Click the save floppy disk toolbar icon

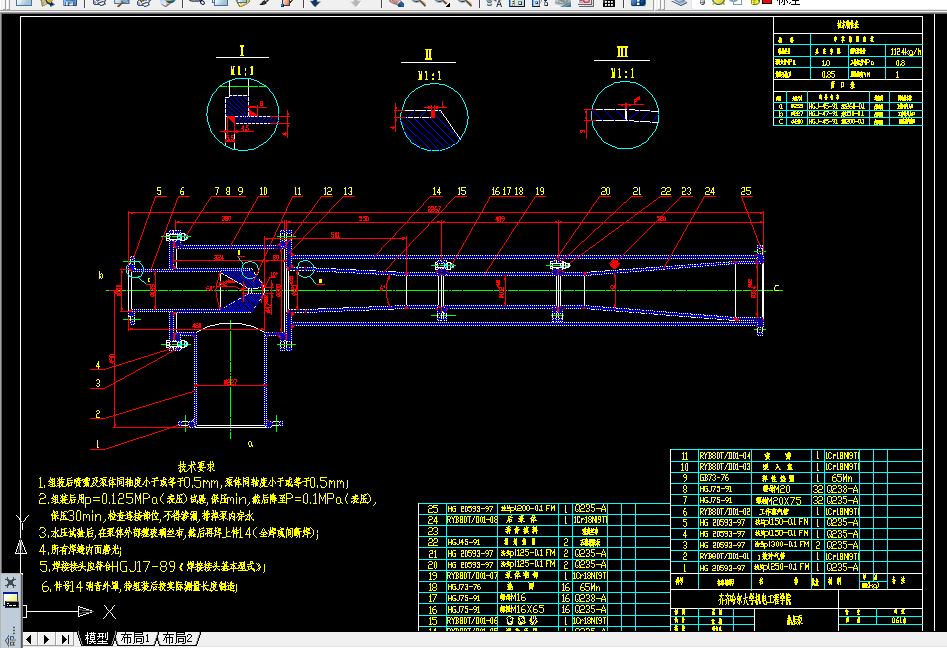70,2
